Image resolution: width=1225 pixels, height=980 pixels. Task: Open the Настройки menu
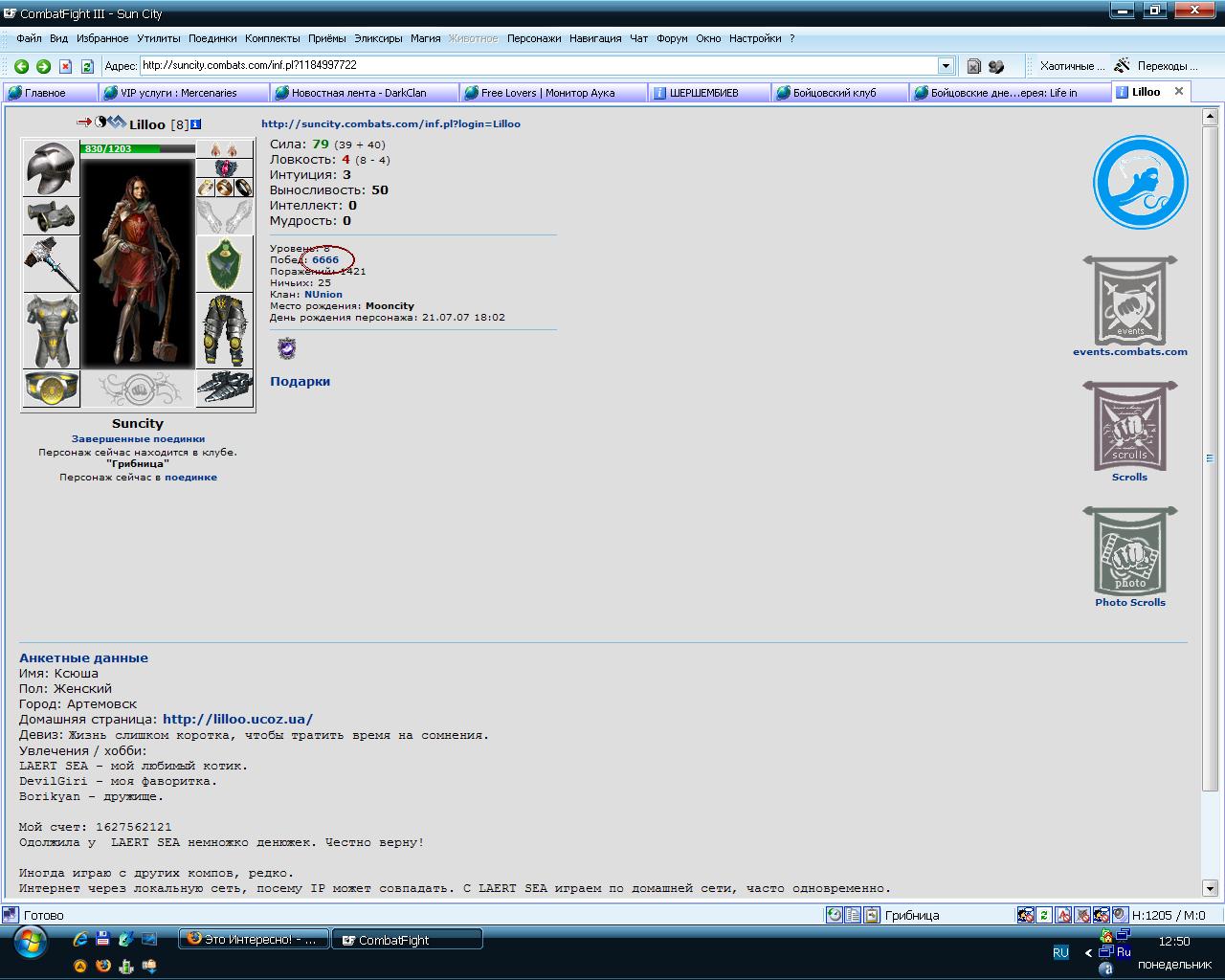755,38
